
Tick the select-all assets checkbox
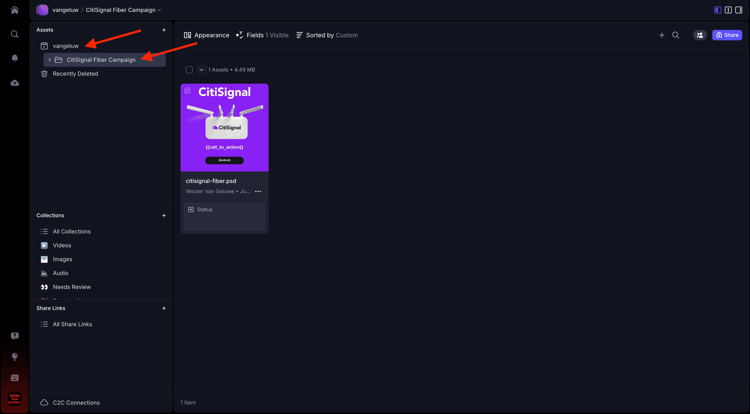point(189,70)
